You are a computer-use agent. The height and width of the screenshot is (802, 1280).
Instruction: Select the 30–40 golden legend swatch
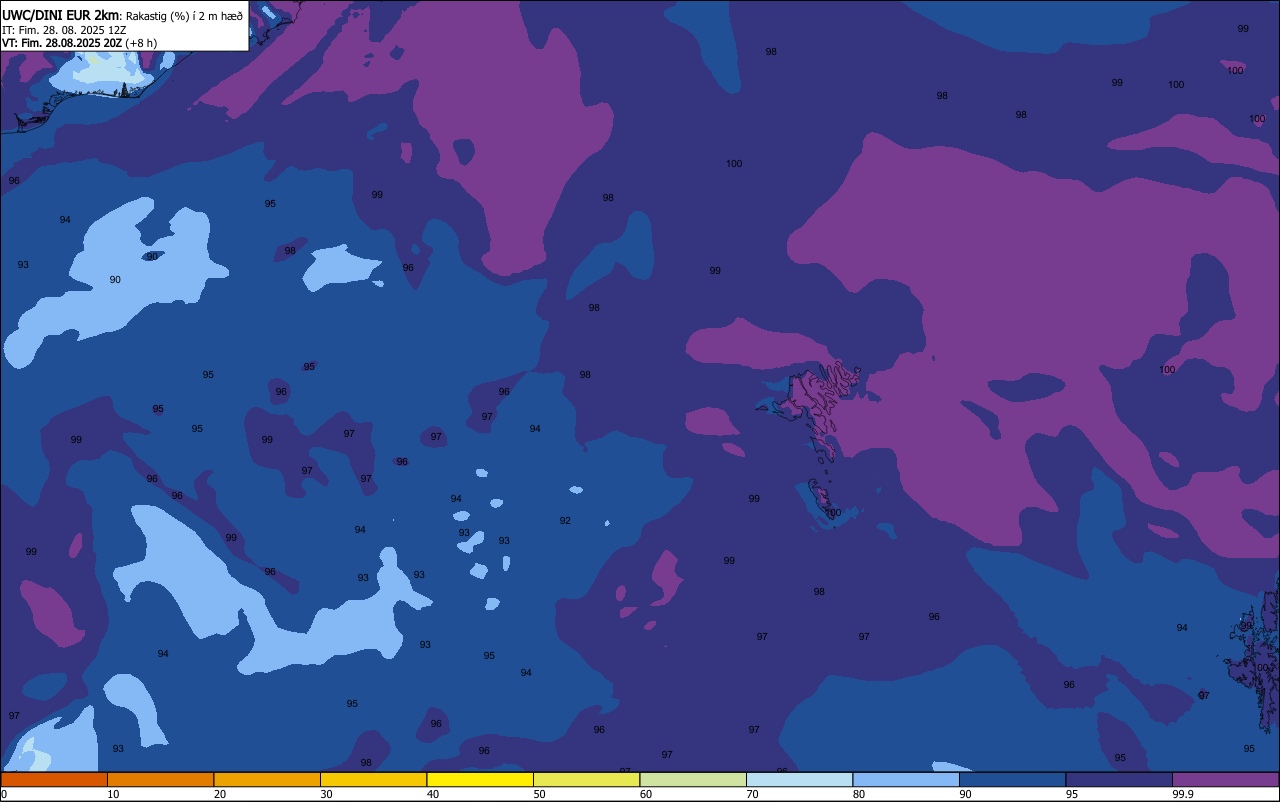[x=373, y=779]
